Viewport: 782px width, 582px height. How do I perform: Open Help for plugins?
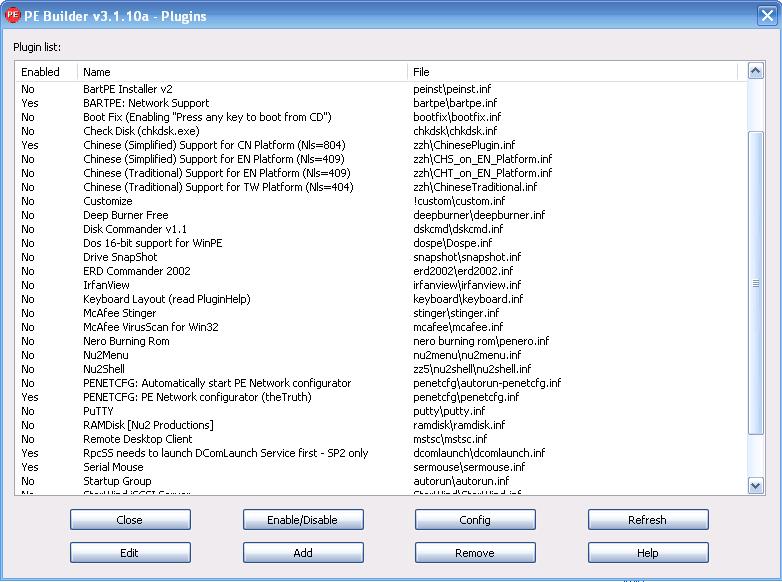coord(648,553)
